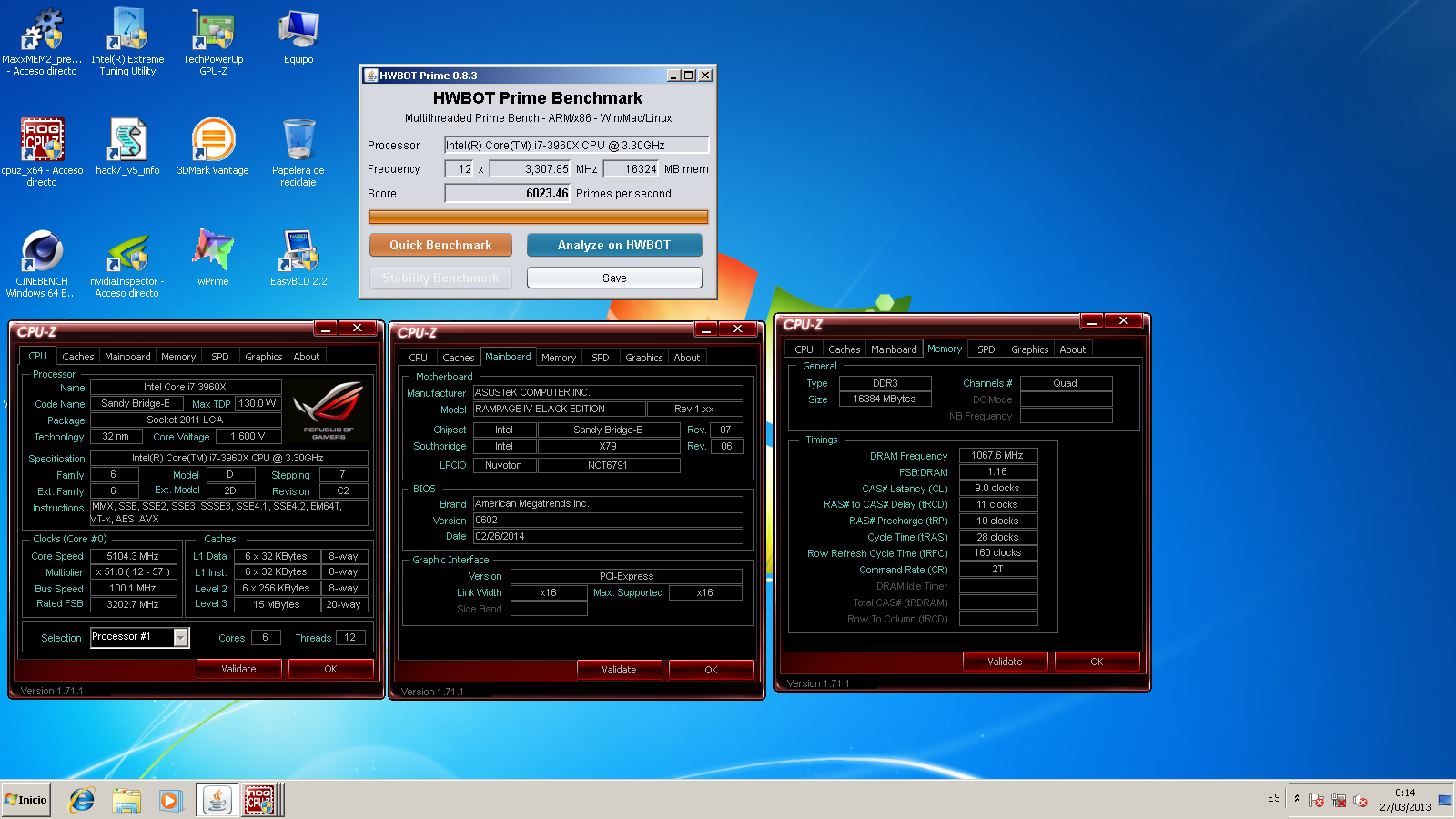Switch to SPD tab in CPU window
The width and height of the screenshot is (1456, 819).
point(220,357)
